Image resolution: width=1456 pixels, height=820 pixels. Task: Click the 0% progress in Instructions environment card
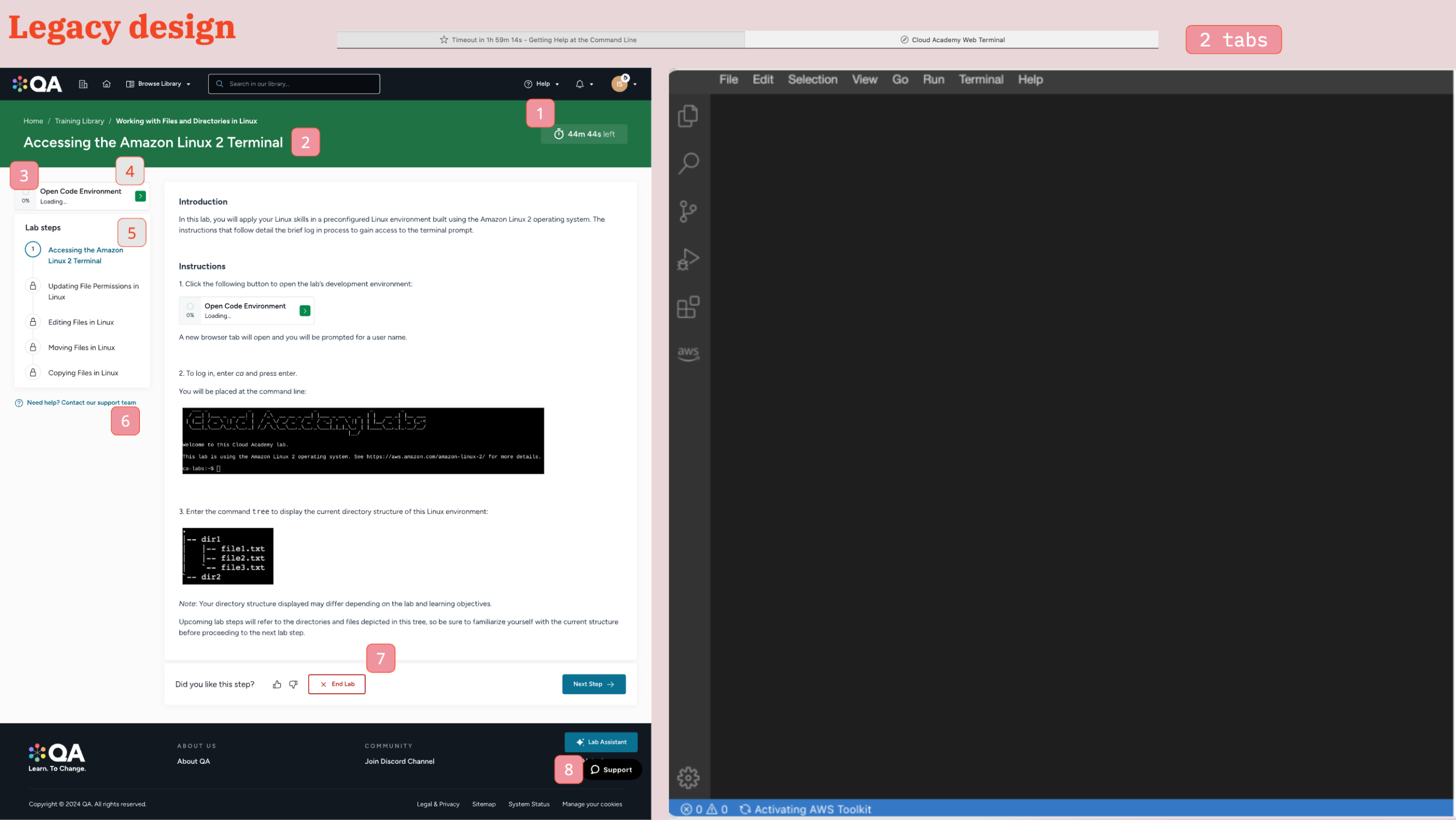(x=190, y=311)
